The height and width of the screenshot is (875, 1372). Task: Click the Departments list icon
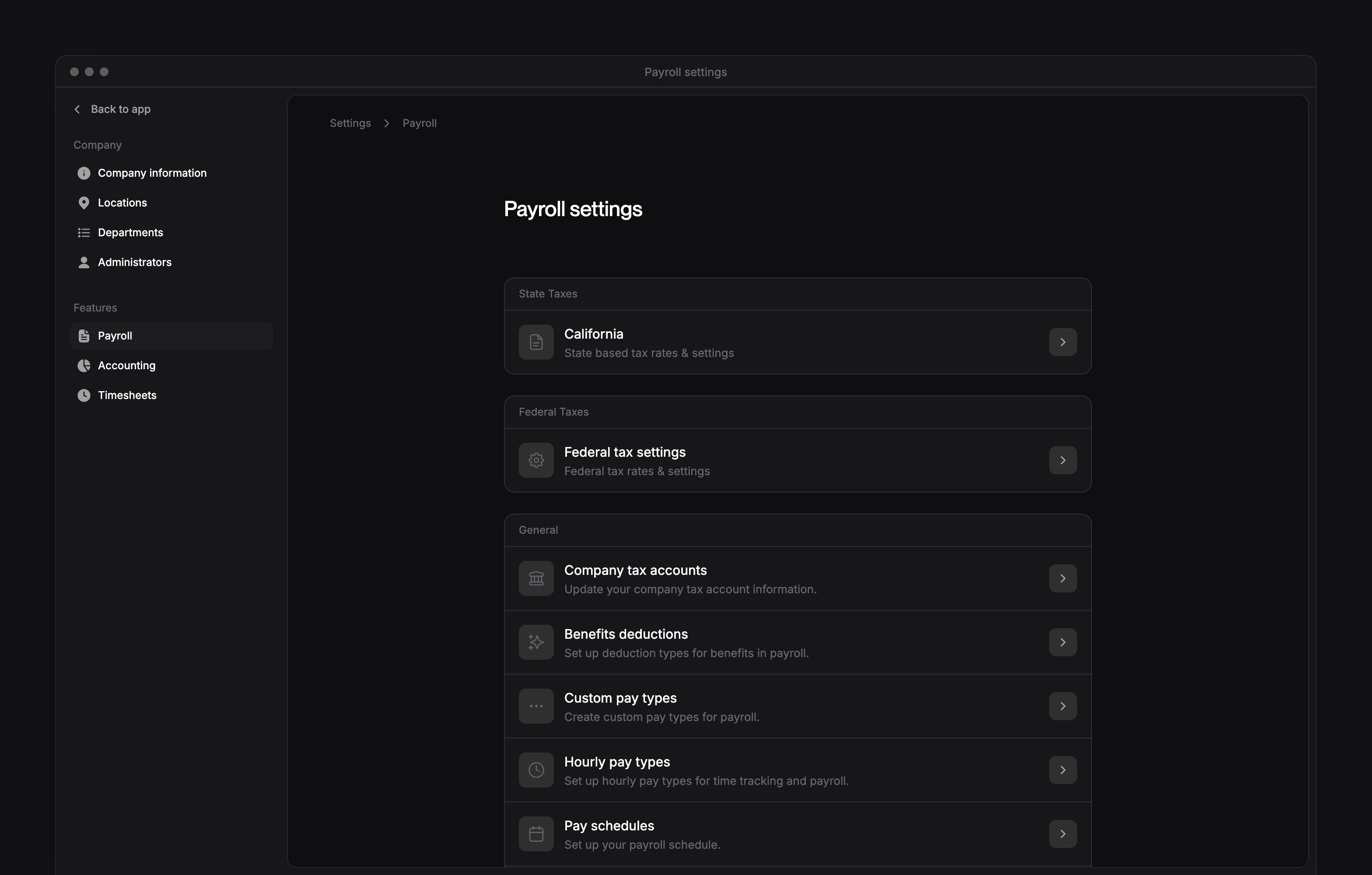[x=84, y=232]
